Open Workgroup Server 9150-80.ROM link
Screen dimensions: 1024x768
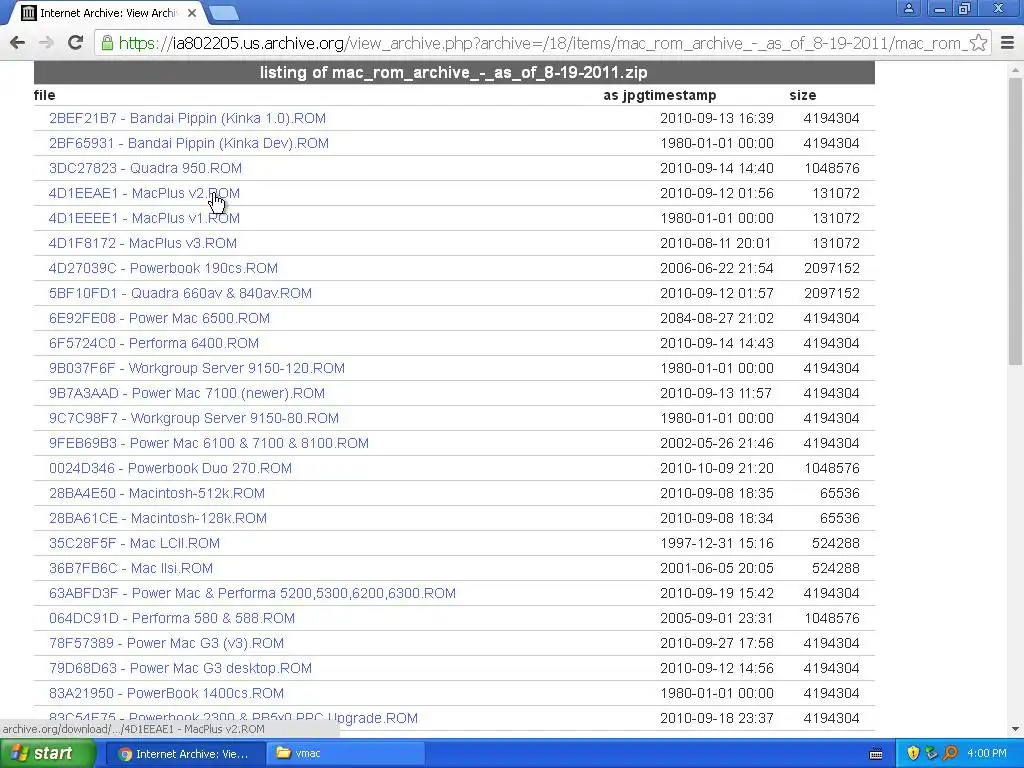(194, 418)
